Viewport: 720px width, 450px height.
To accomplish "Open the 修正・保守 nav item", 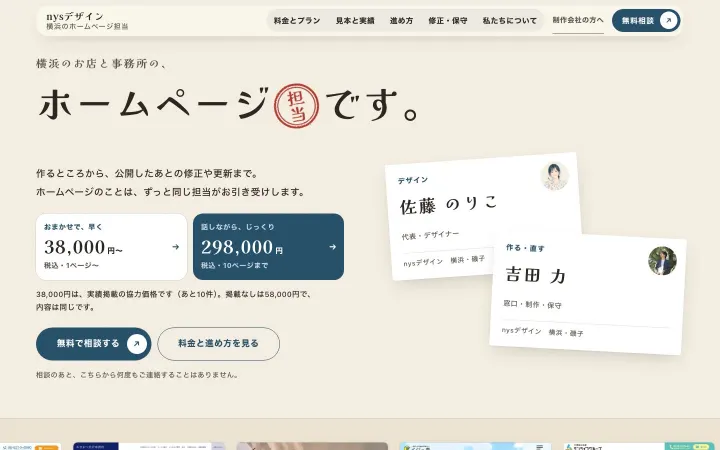I will click(x=448, y=21).
